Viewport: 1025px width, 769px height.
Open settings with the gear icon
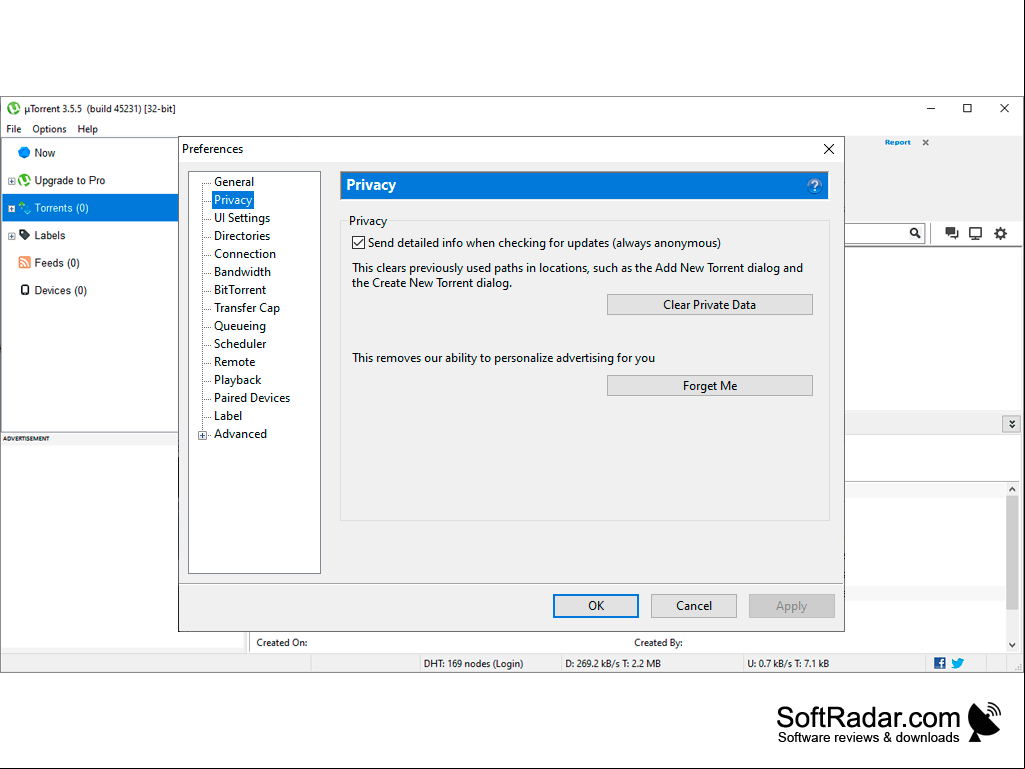coord(1000,233)
